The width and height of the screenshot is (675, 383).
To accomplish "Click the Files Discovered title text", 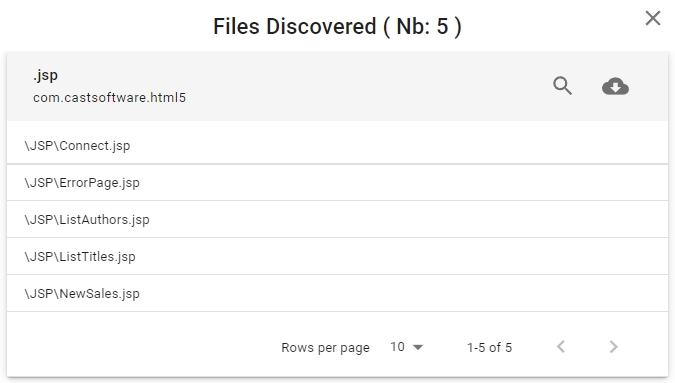I will point(294,26).
